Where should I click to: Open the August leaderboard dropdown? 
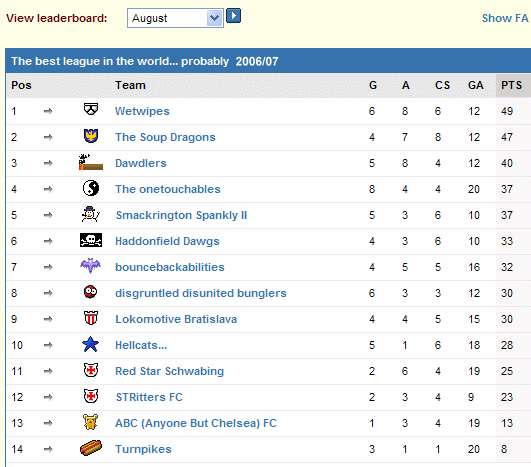pyautogui.click(x=175, y=18)
